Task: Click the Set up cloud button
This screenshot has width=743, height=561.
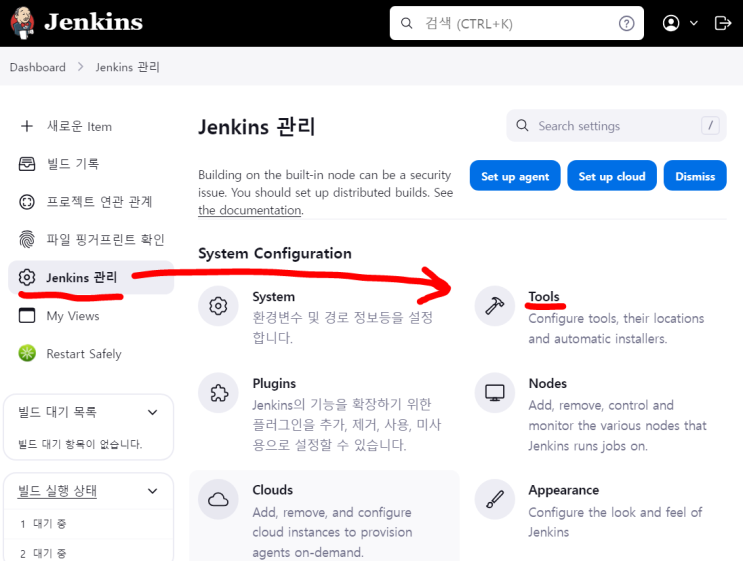Action: pos(612,176)
